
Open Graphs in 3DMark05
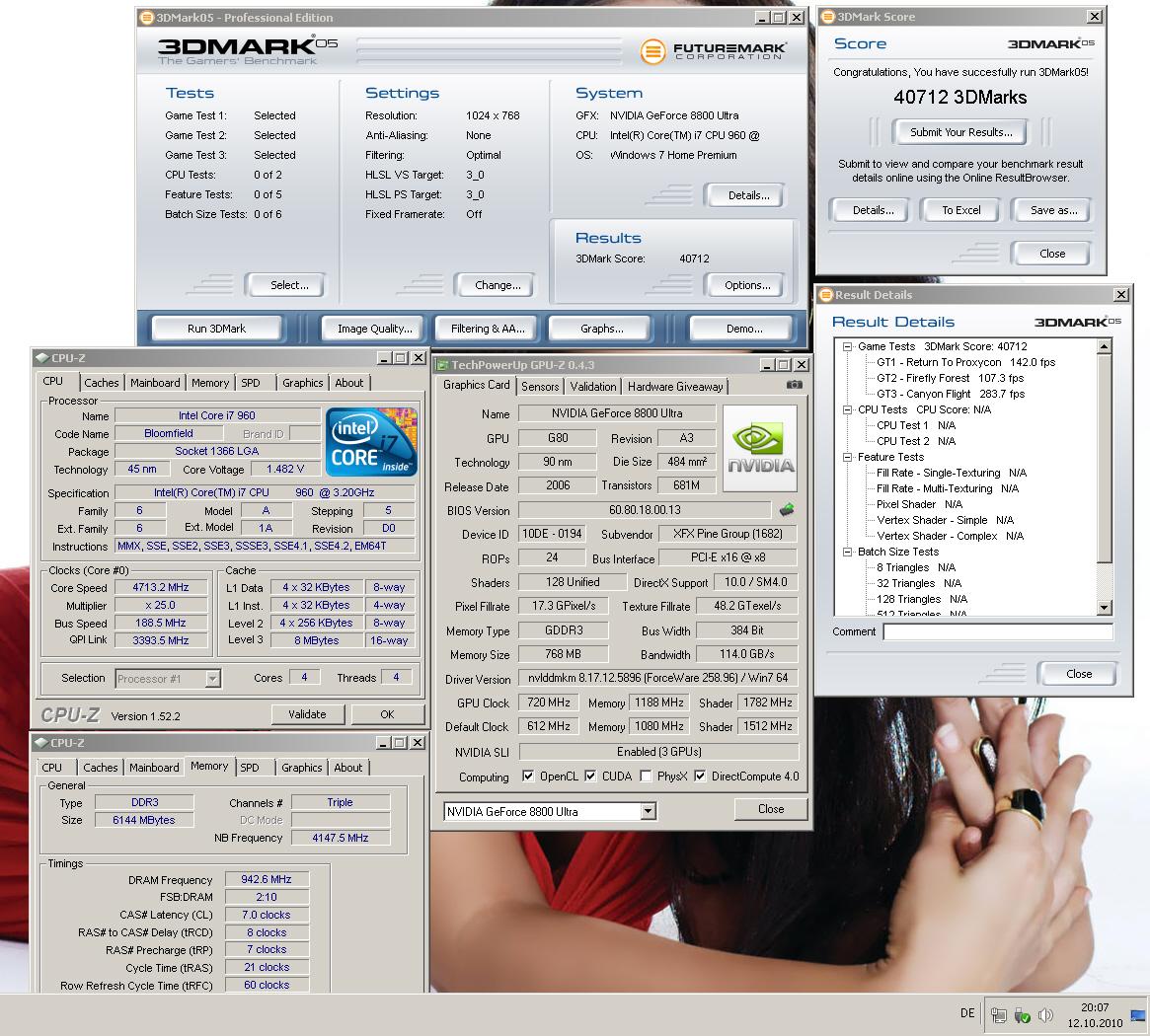point(601,329)
